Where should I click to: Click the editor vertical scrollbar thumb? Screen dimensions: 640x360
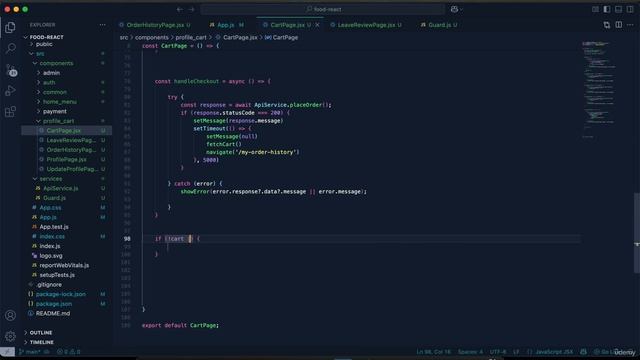637,233
